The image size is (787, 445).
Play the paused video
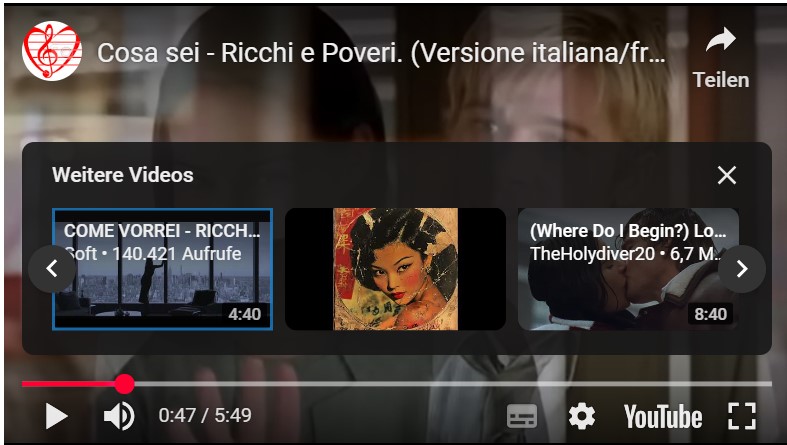(56, 416)
